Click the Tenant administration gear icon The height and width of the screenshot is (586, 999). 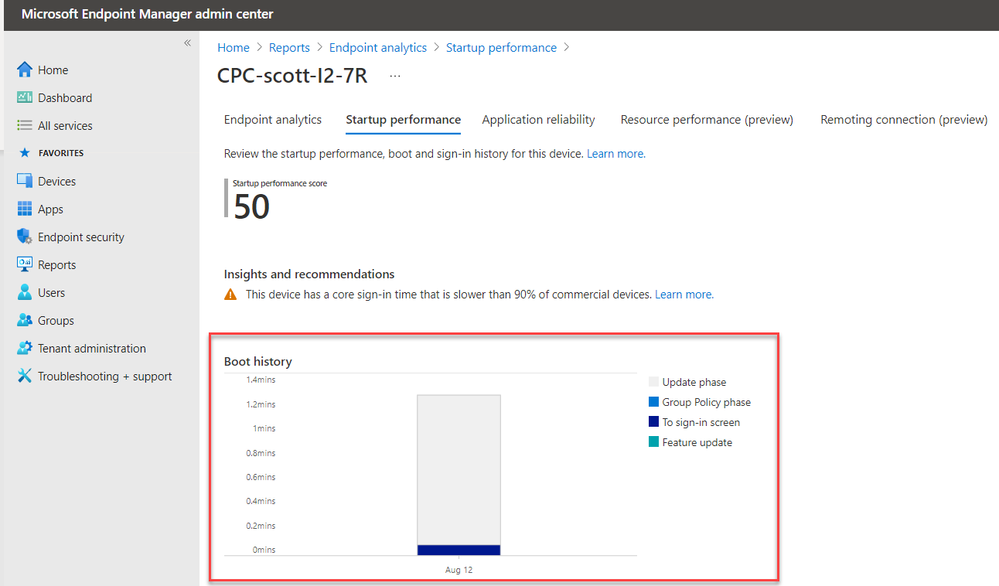click(24, 348)
